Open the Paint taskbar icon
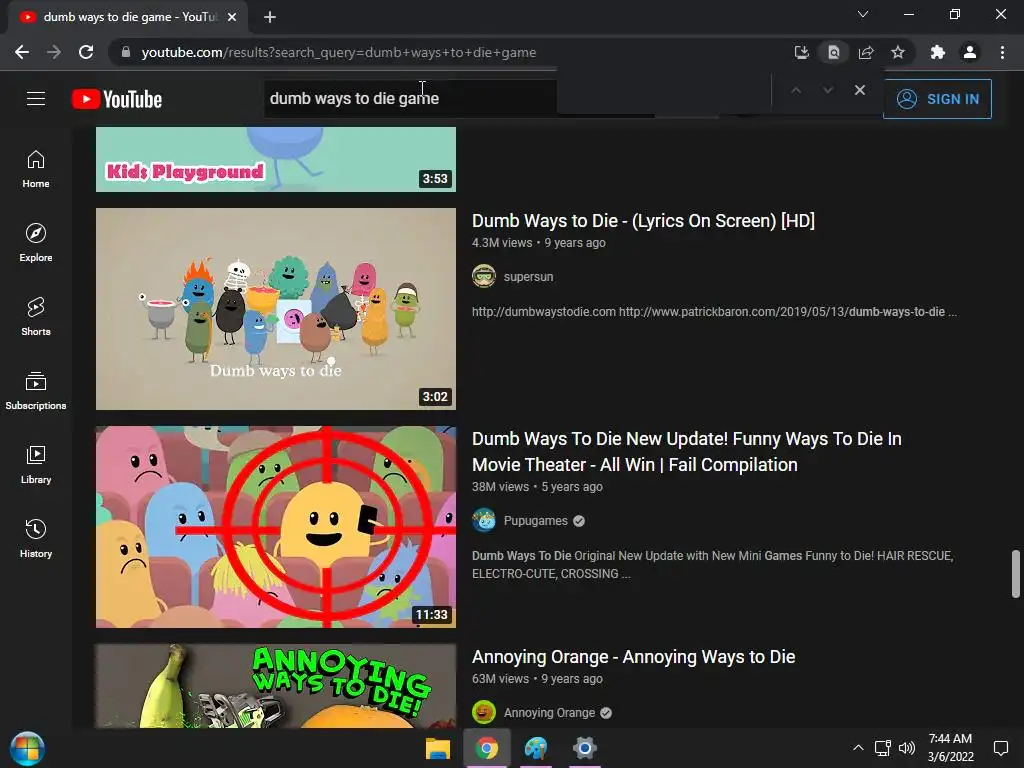The width and height of the screenshot is (1024, 768). 536,748
